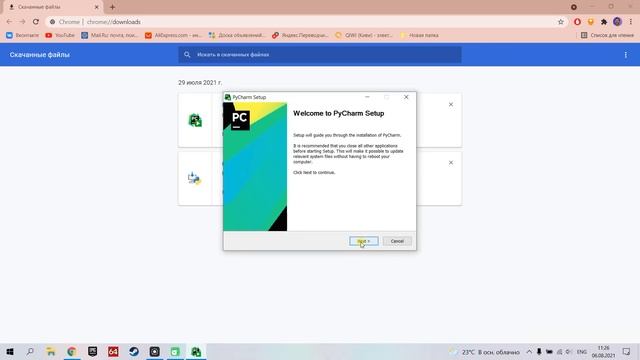Open the Chrome three-dot main menu
This screenshot has height=360, width=640.
pyautogui.click(x=631, y=22)
